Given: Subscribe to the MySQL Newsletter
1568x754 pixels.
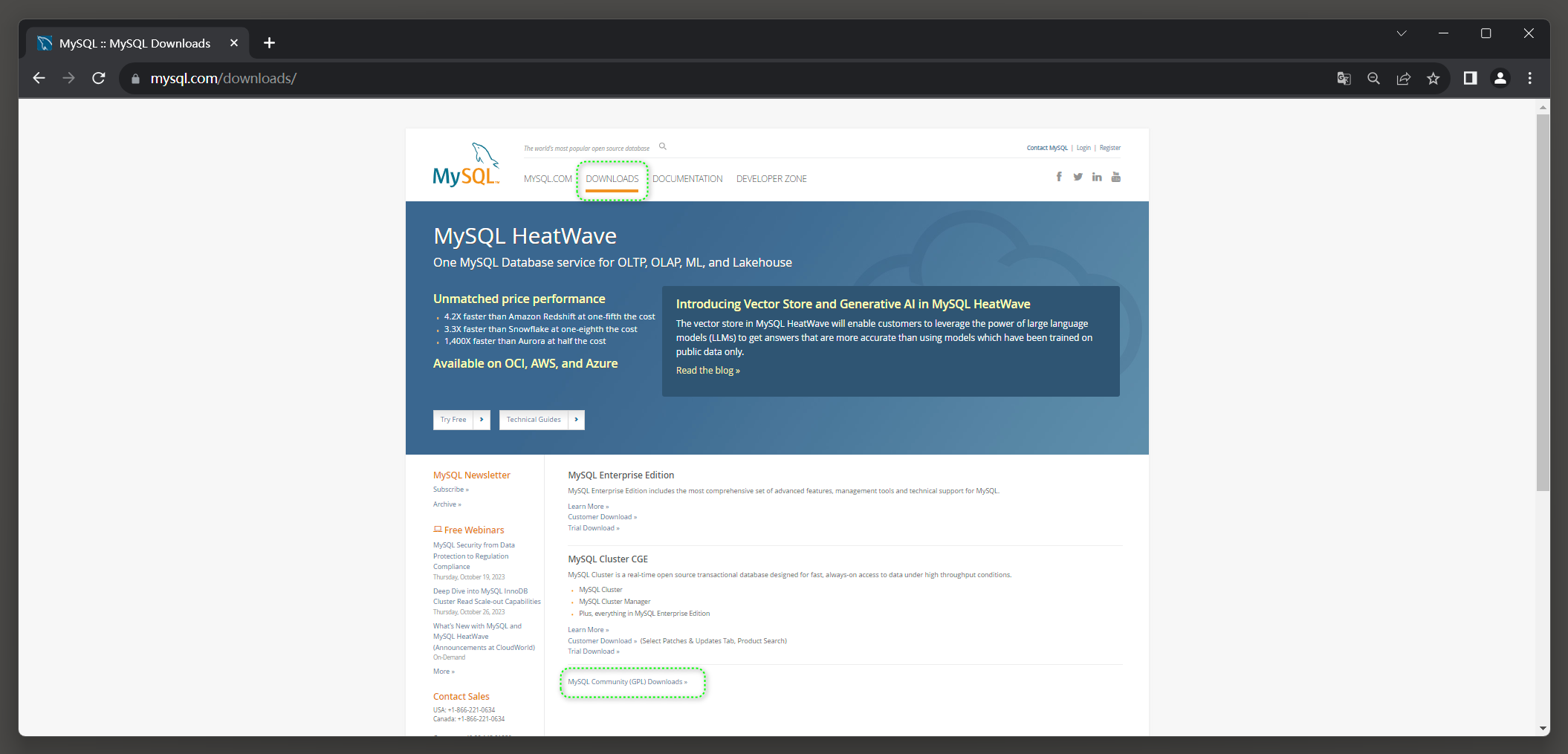Looking at the screenshot, I should pos(450,490).
